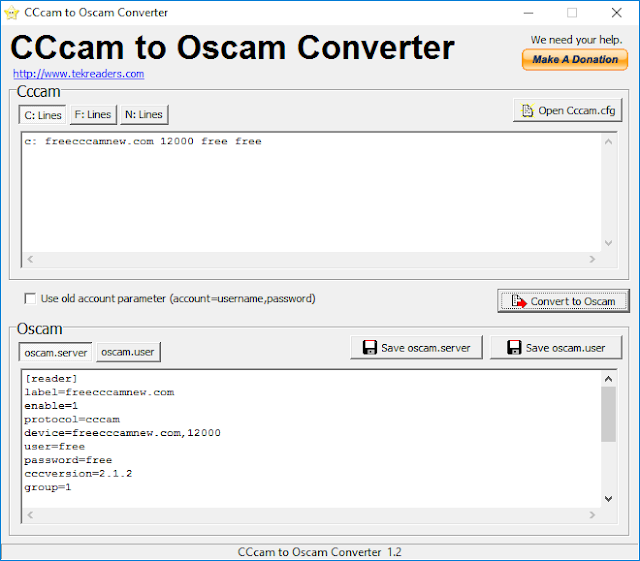Screen dimensions: 640x561
Task: Click Cccam area scroll up arrow
Action: (x=608, y=142)
